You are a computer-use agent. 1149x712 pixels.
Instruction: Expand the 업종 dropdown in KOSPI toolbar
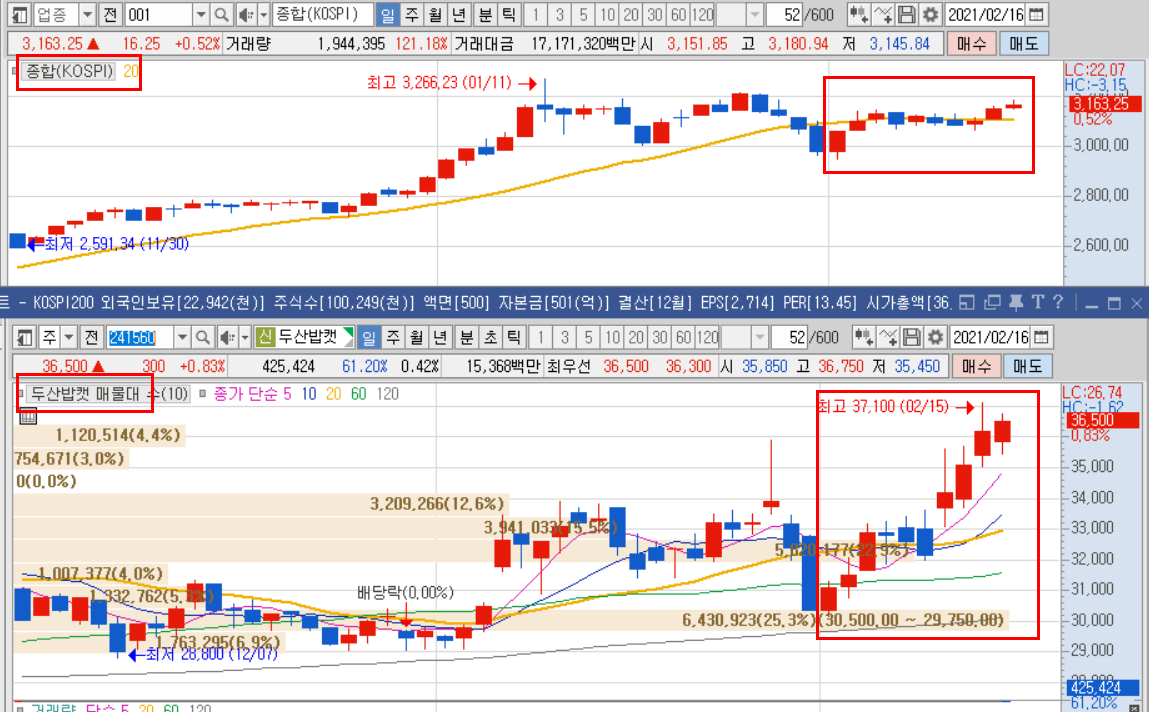coord(87,15)
